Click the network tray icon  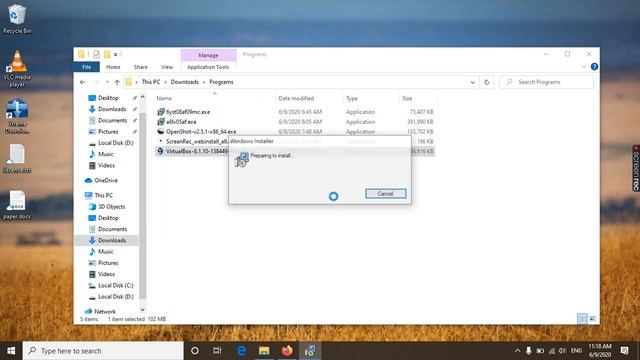[551, 351]
